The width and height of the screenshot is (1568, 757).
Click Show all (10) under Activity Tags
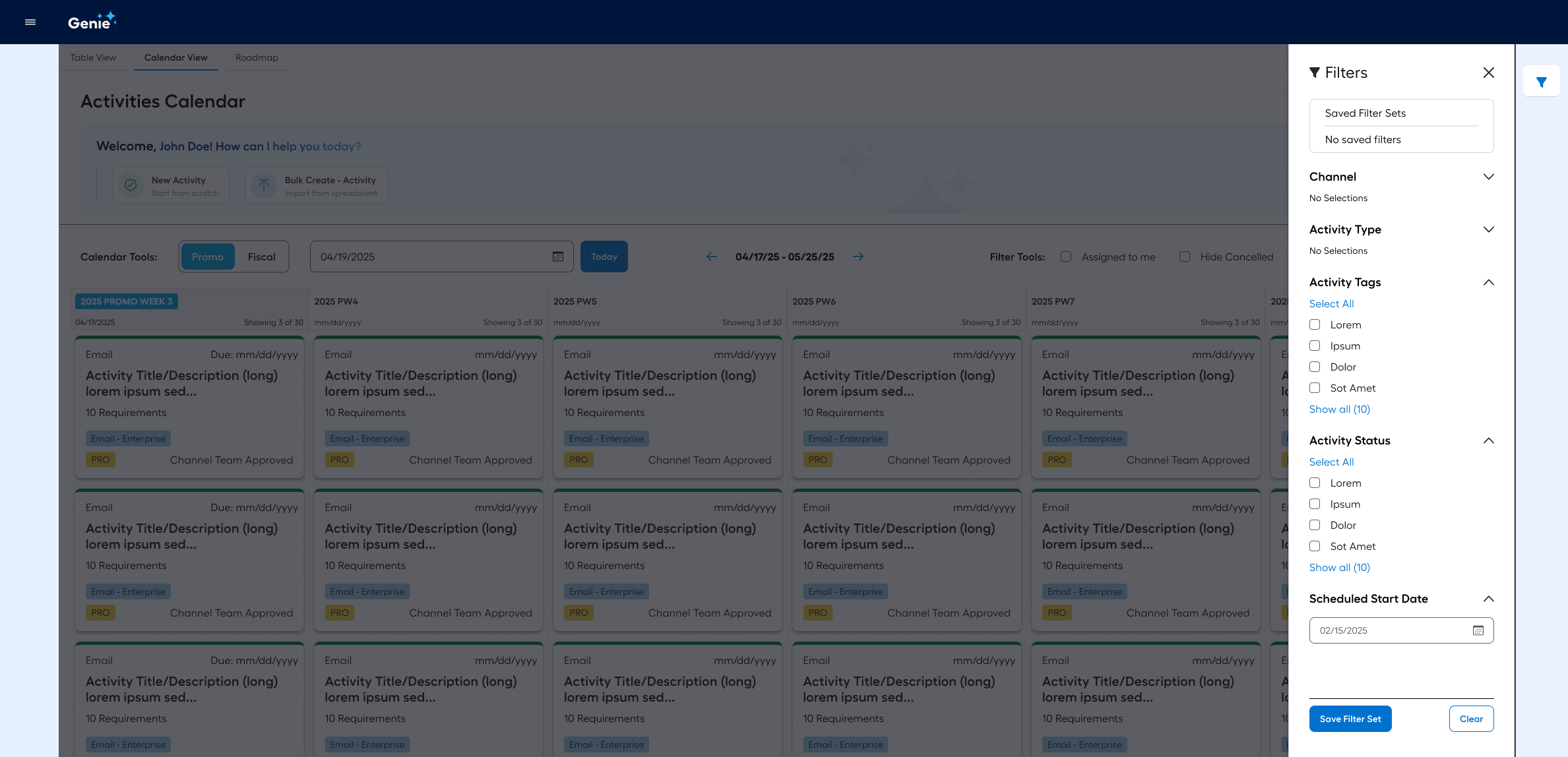(x=1339, y=409)
